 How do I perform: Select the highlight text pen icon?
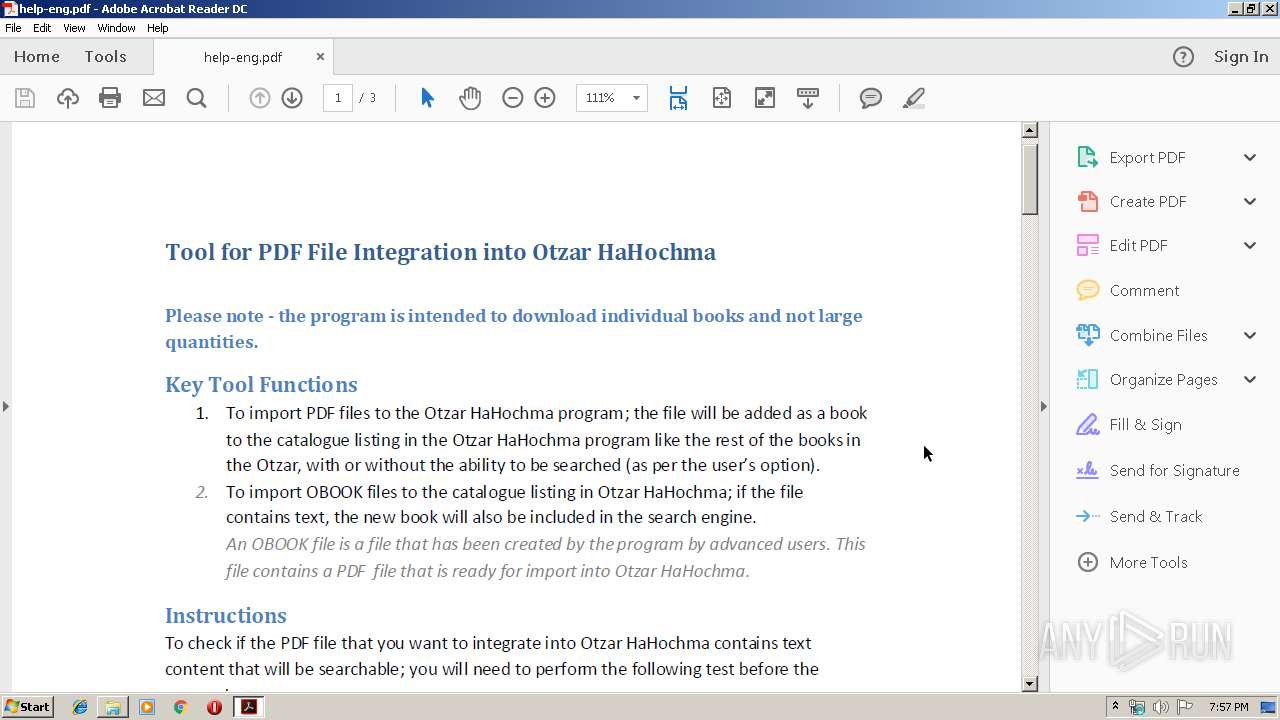pyautogui.click(x=913, y=98)
